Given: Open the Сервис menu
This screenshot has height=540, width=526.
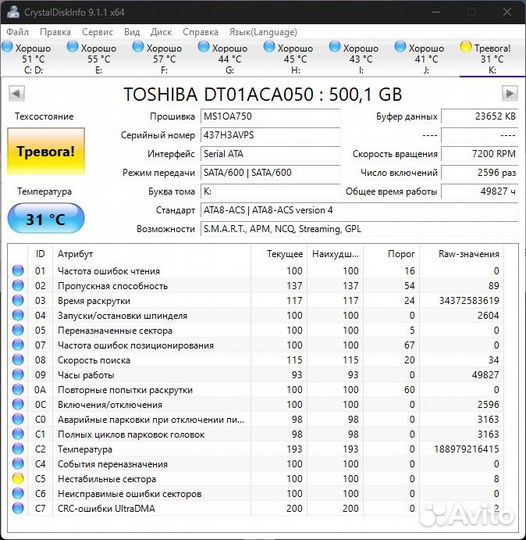Looking at the screenshot, I should pyautogui.click(x=97, y=32).
